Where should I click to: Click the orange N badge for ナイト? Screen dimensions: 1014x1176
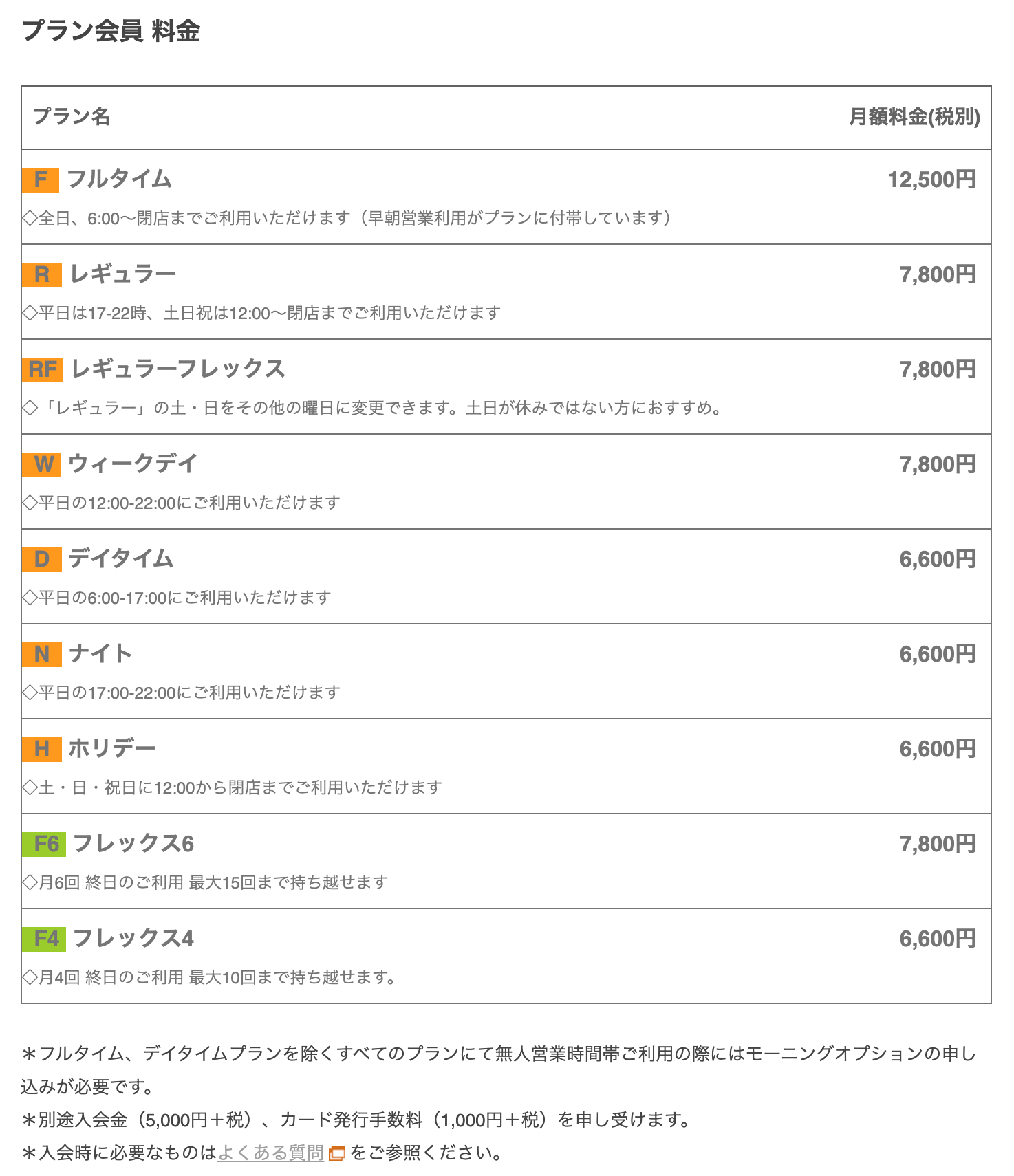click(x=42, y=654)
